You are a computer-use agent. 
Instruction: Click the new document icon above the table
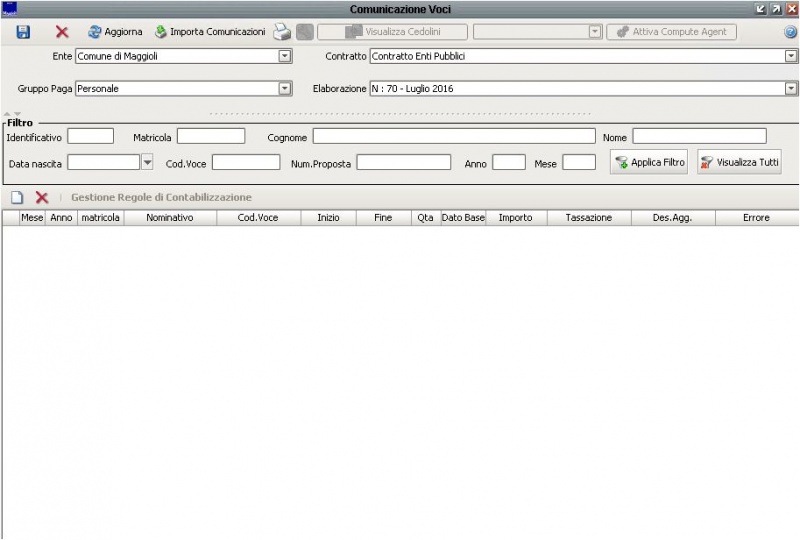tap(17, 197)
